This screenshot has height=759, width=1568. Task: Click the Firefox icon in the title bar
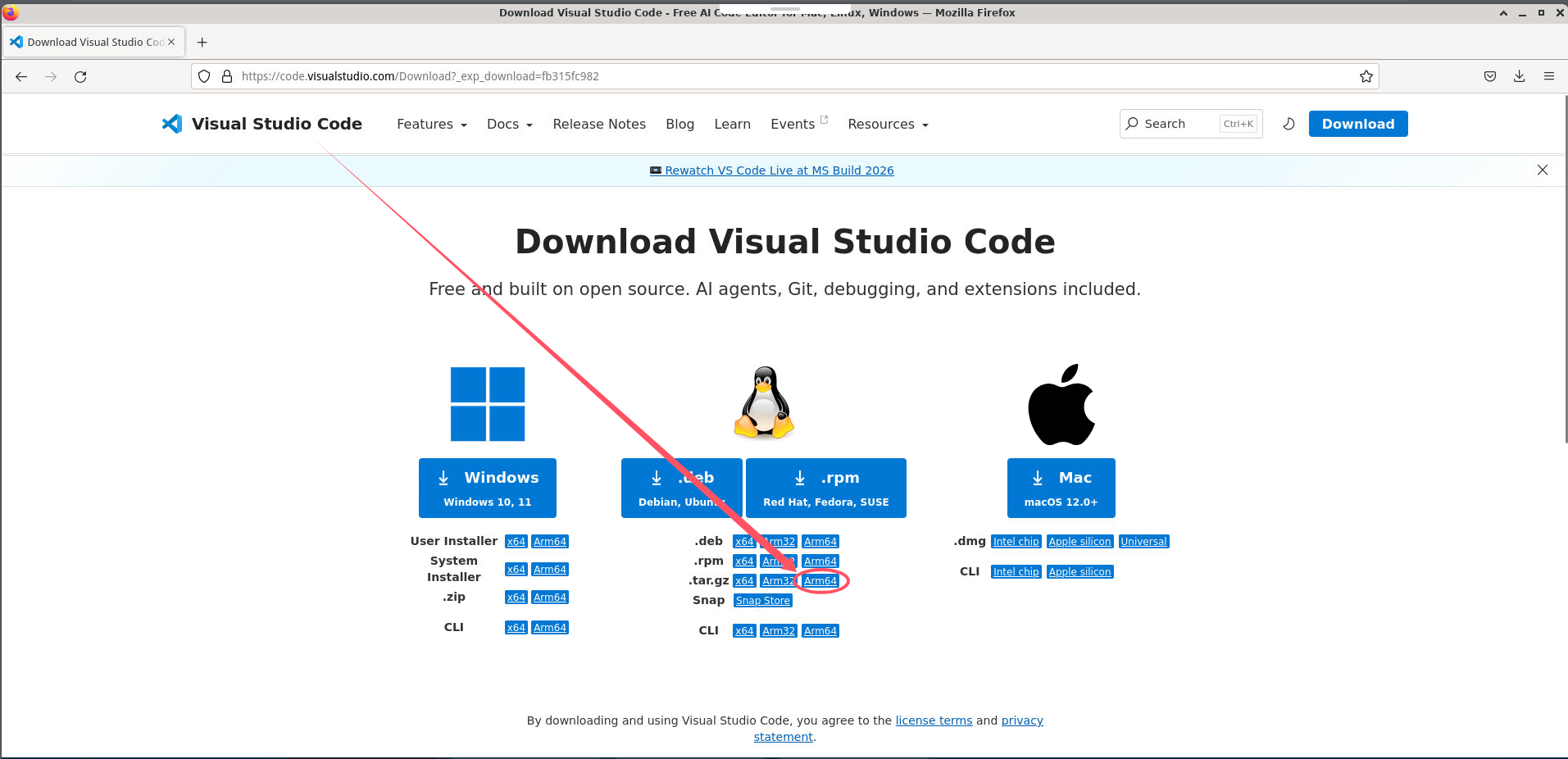pos(11,12)
